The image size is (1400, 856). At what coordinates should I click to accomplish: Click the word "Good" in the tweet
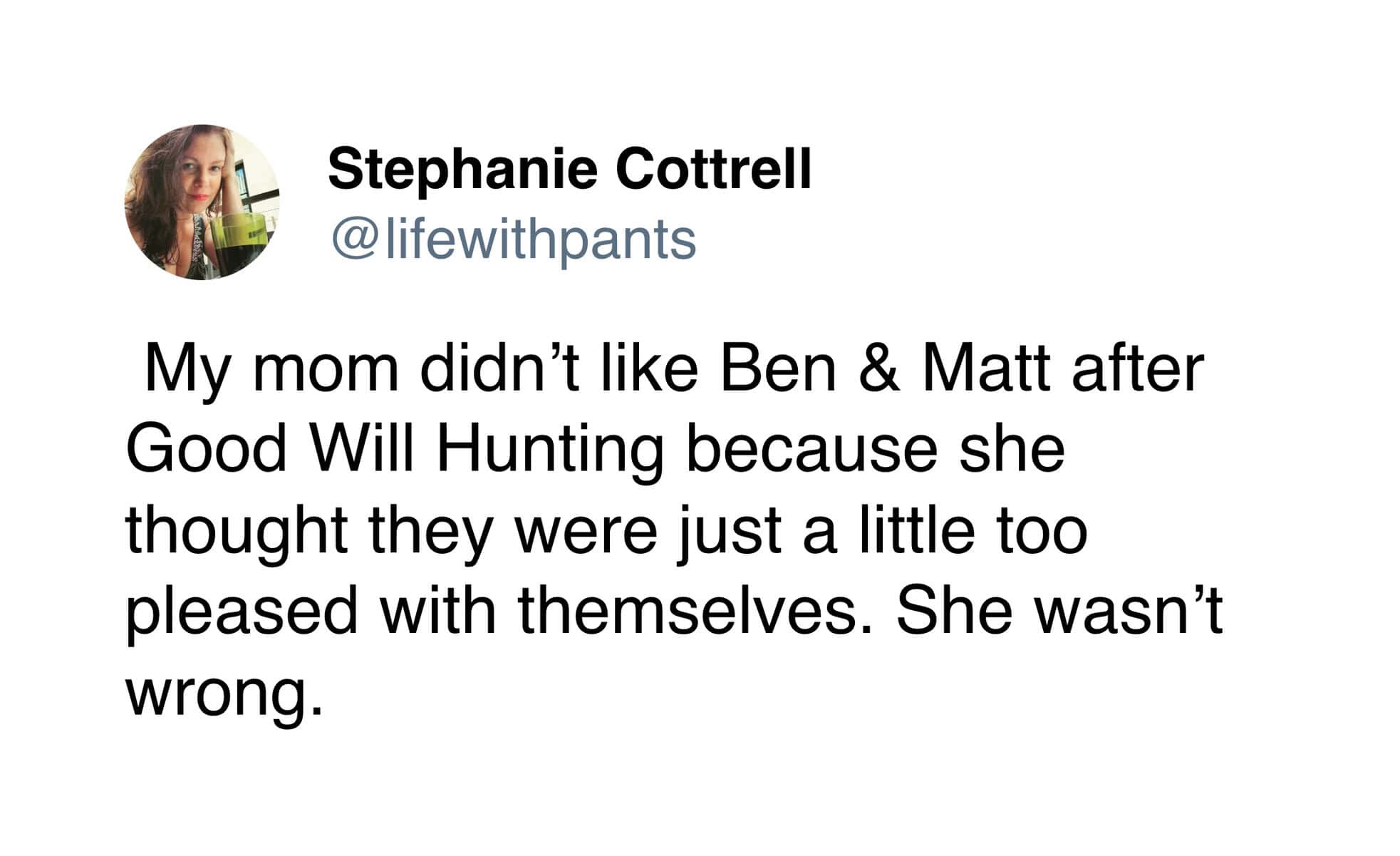(x=206, y=450)
